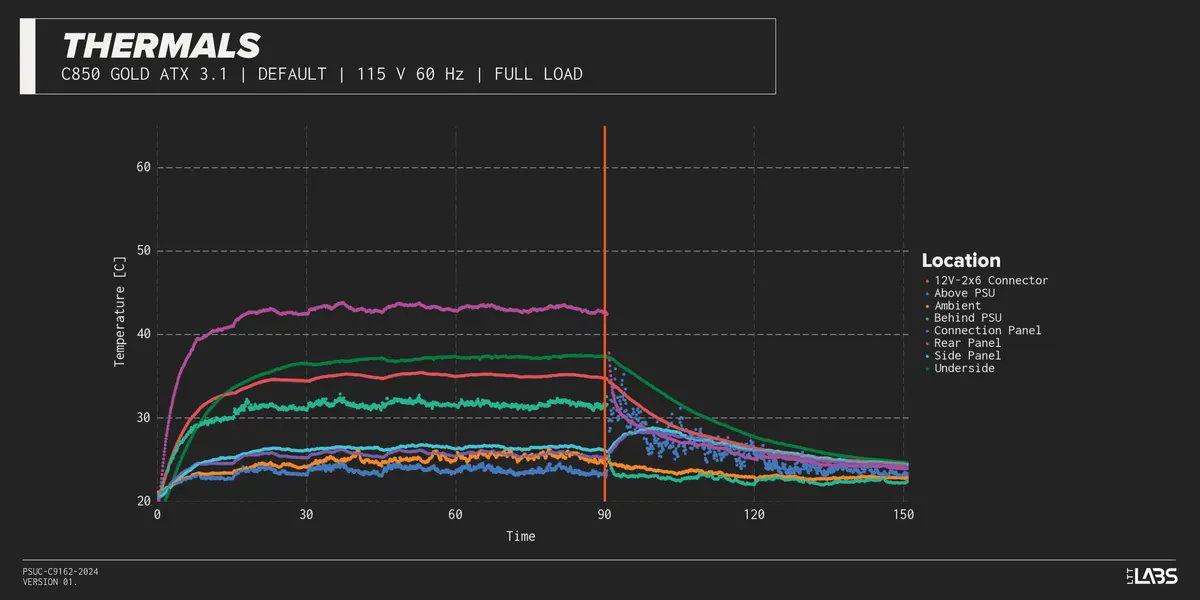Click the 120 tick on time axis

[x=754, y=515]
